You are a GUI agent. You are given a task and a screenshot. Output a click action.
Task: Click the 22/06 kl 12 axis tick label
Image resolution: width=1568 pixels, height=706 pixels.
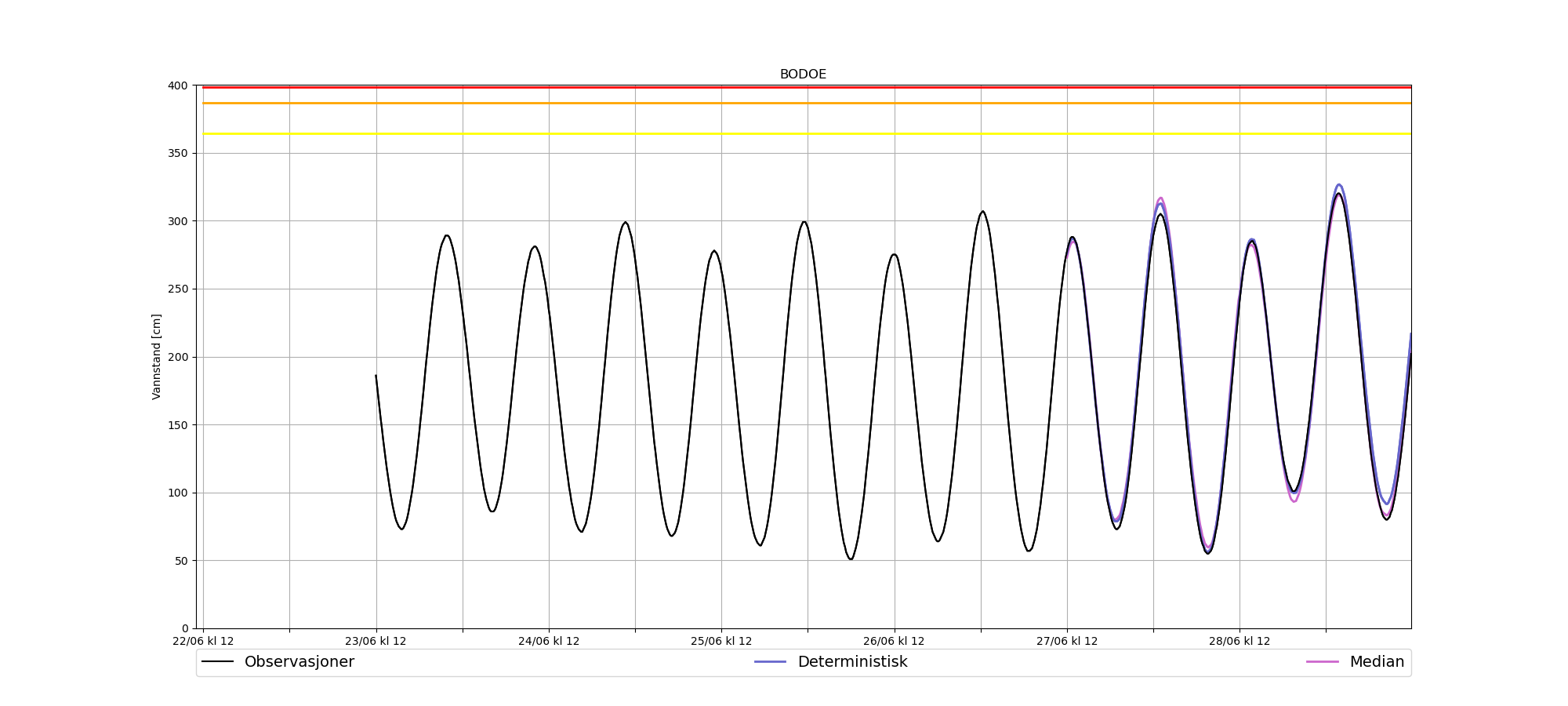203,641
